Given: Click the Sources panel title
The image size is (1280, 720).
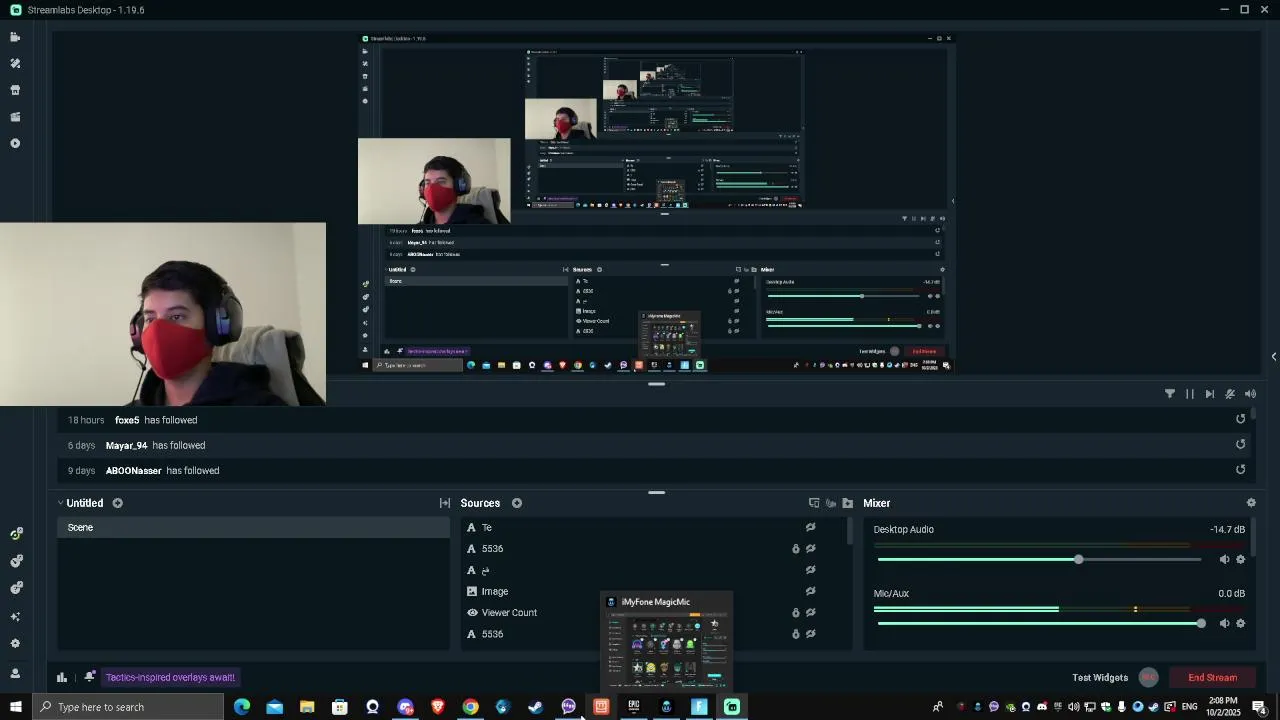Looking at the screenshot, I should tap(480, 503).
